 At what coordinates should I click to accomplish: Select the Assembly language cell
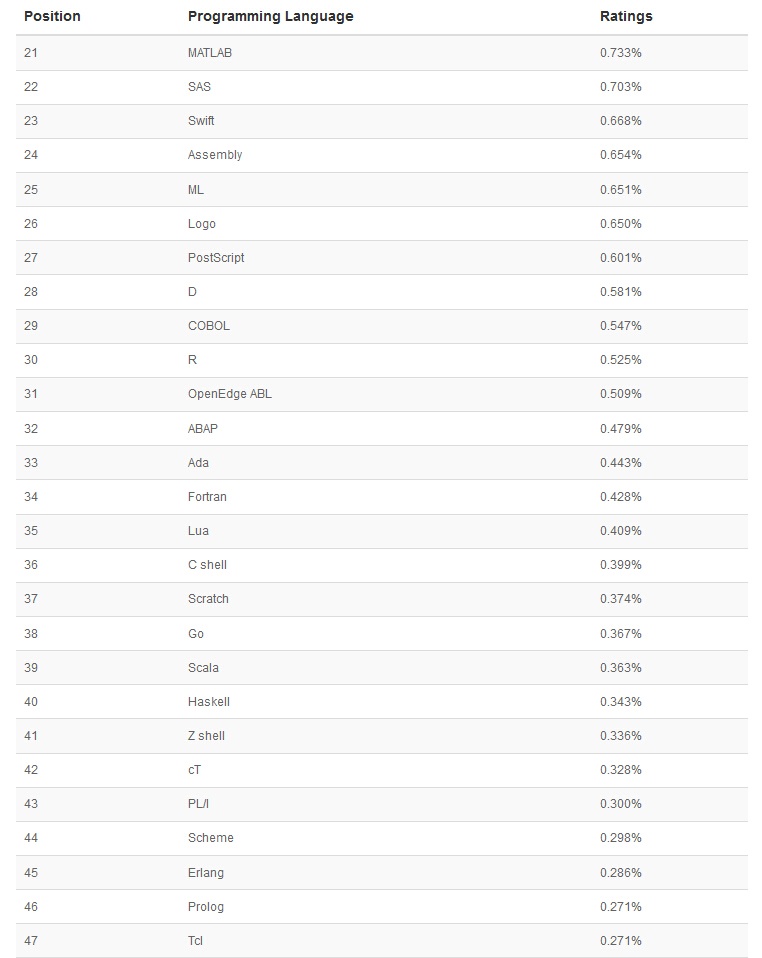click(x=215, y=155)
